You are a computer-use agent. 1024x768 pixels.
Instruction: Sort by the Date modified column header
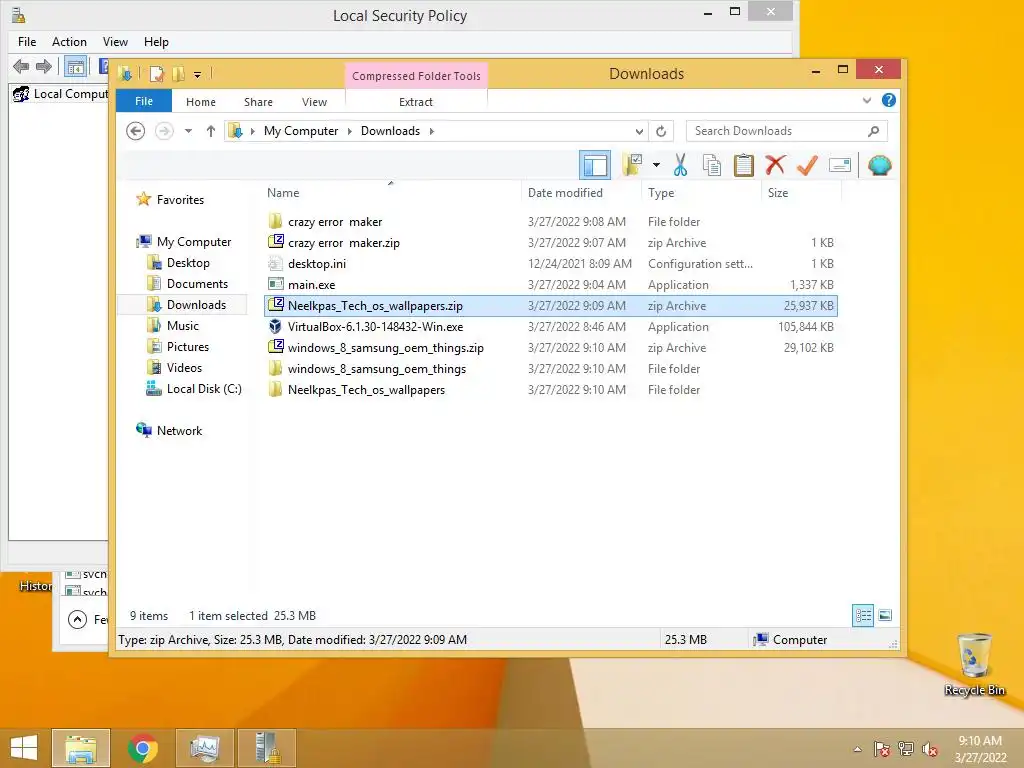point(581,193)
